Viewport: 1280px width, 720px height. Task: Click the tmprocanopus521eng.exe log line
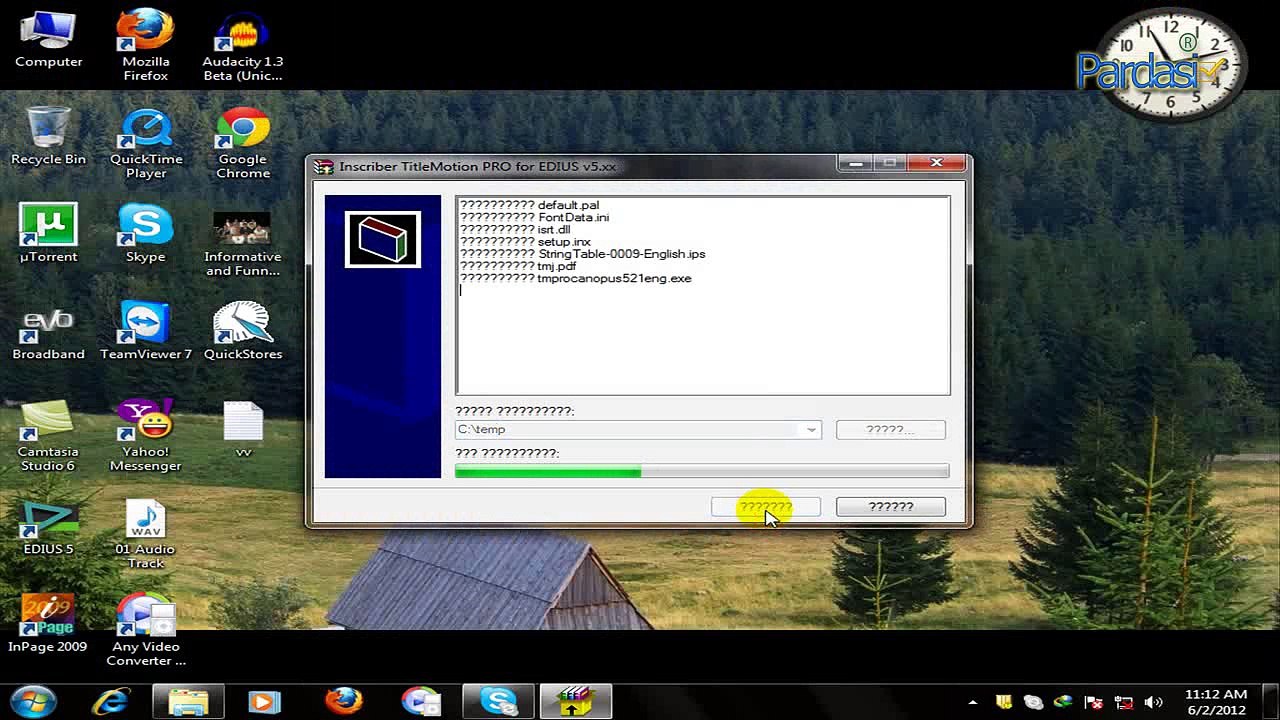click(575, 279)
